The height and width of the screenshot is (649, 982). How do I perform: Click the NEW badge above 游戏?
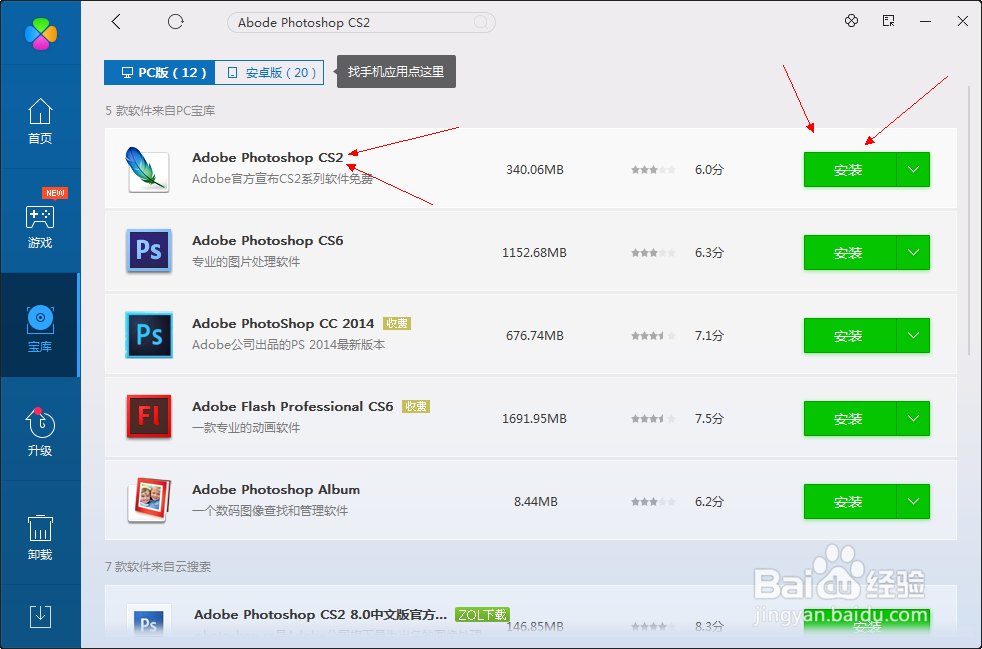(x=55, y=193)
